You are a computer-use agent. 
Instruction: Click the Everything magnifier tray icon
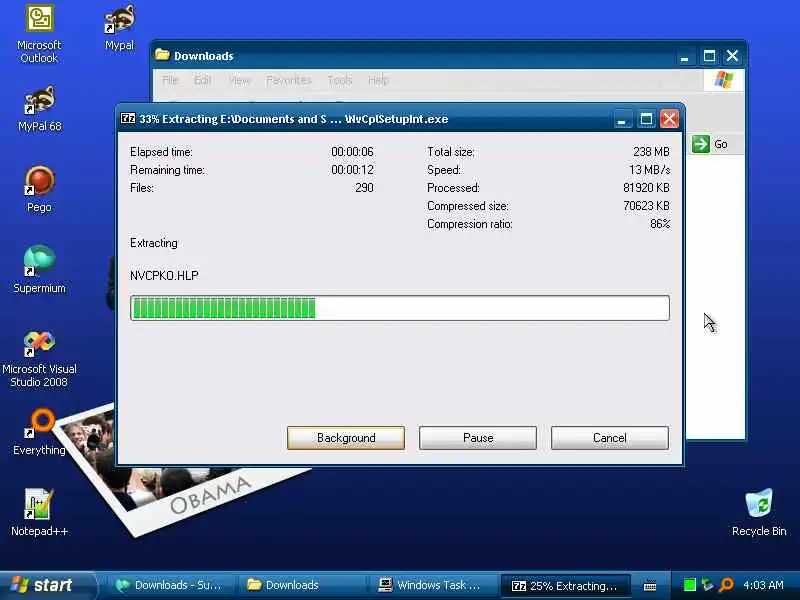pos(726,585)
